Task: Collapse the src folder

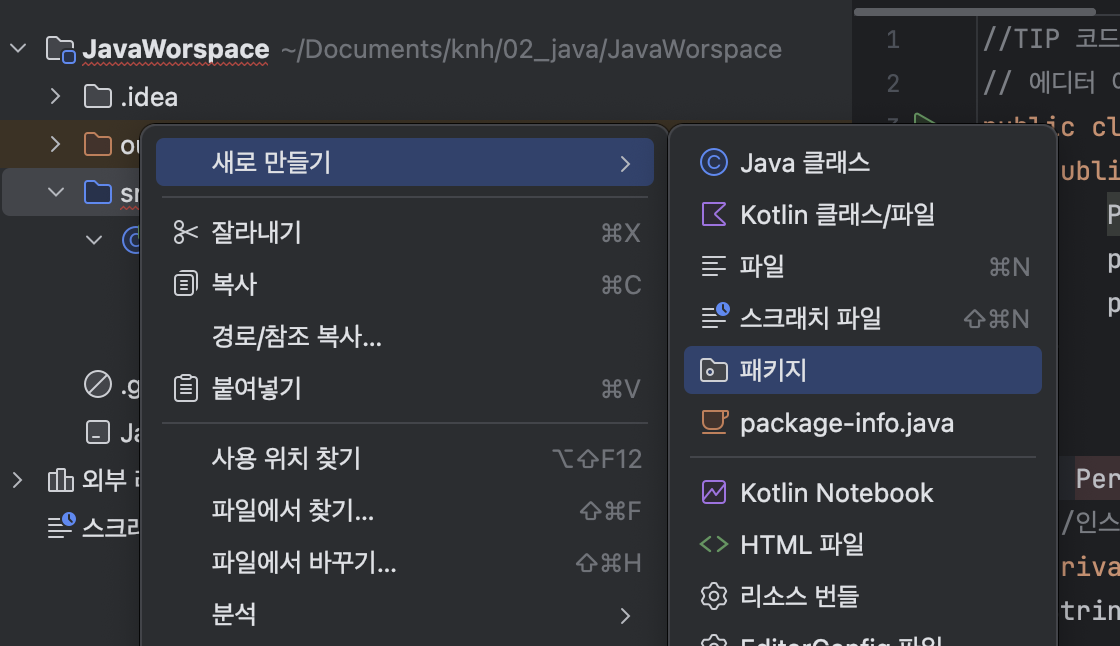Action: (x=55, y=192)
